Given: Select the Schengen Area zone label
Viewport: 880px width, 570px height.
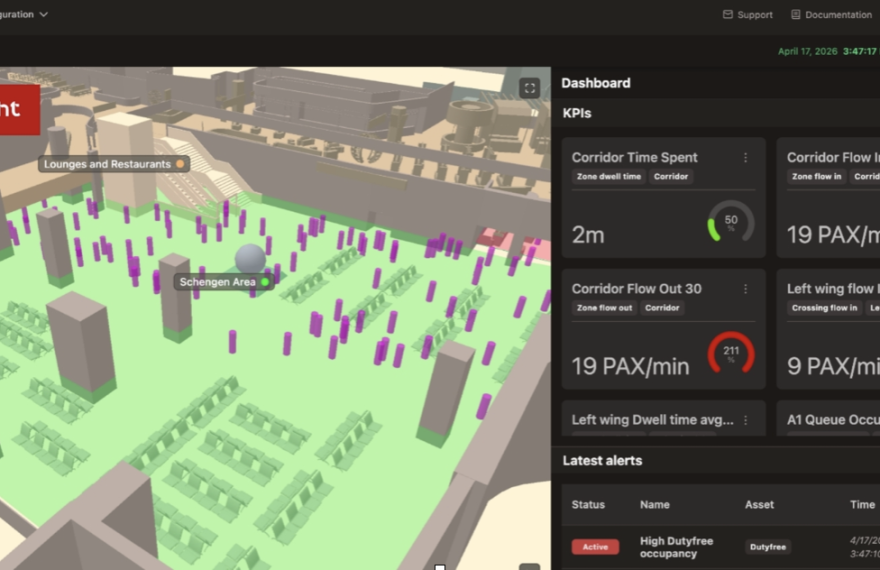Looking at the screenshot, I should (217, 283).
